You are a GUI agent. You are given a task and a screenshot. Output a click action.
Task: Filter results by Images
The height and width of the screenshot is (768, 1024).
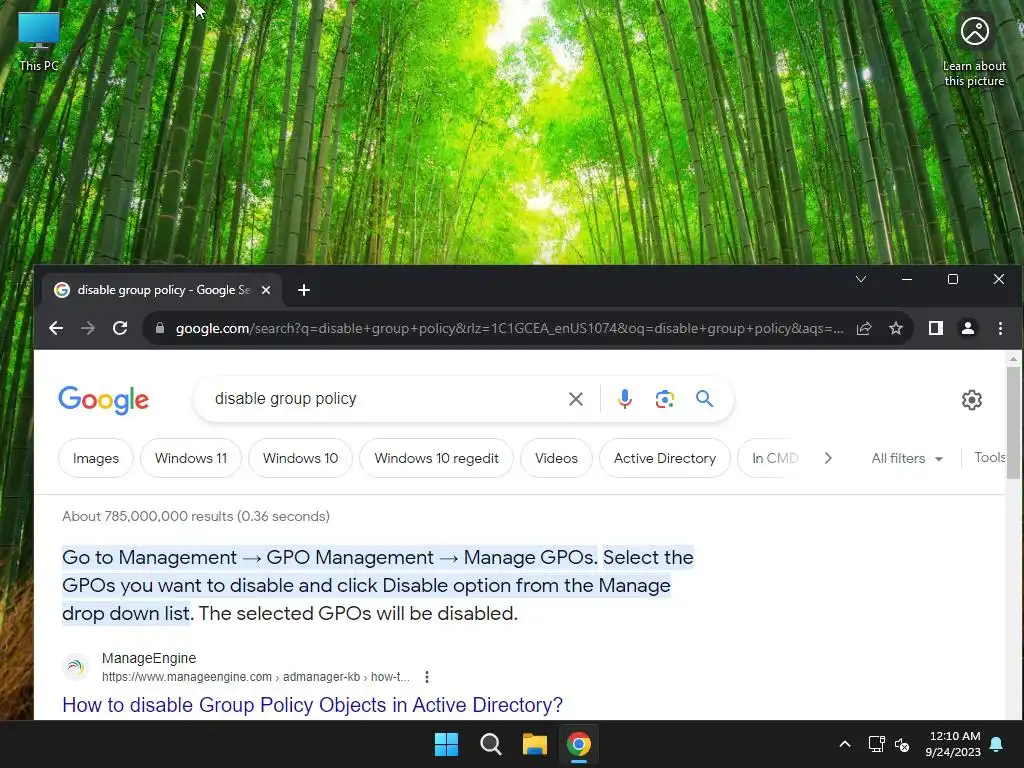(96, 458)
